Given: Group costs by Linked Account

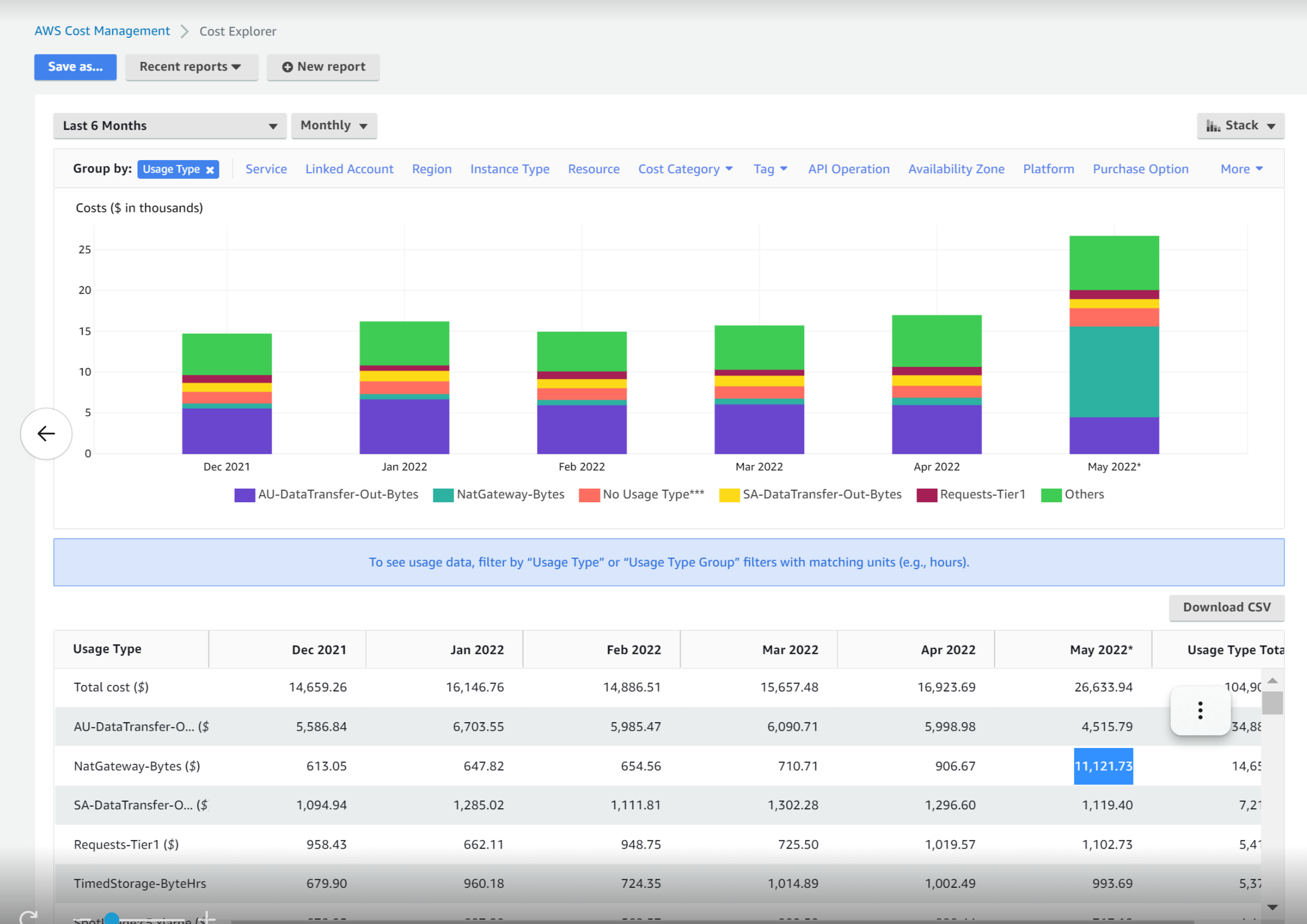Looking at the screenshot, I should [349, 169].
